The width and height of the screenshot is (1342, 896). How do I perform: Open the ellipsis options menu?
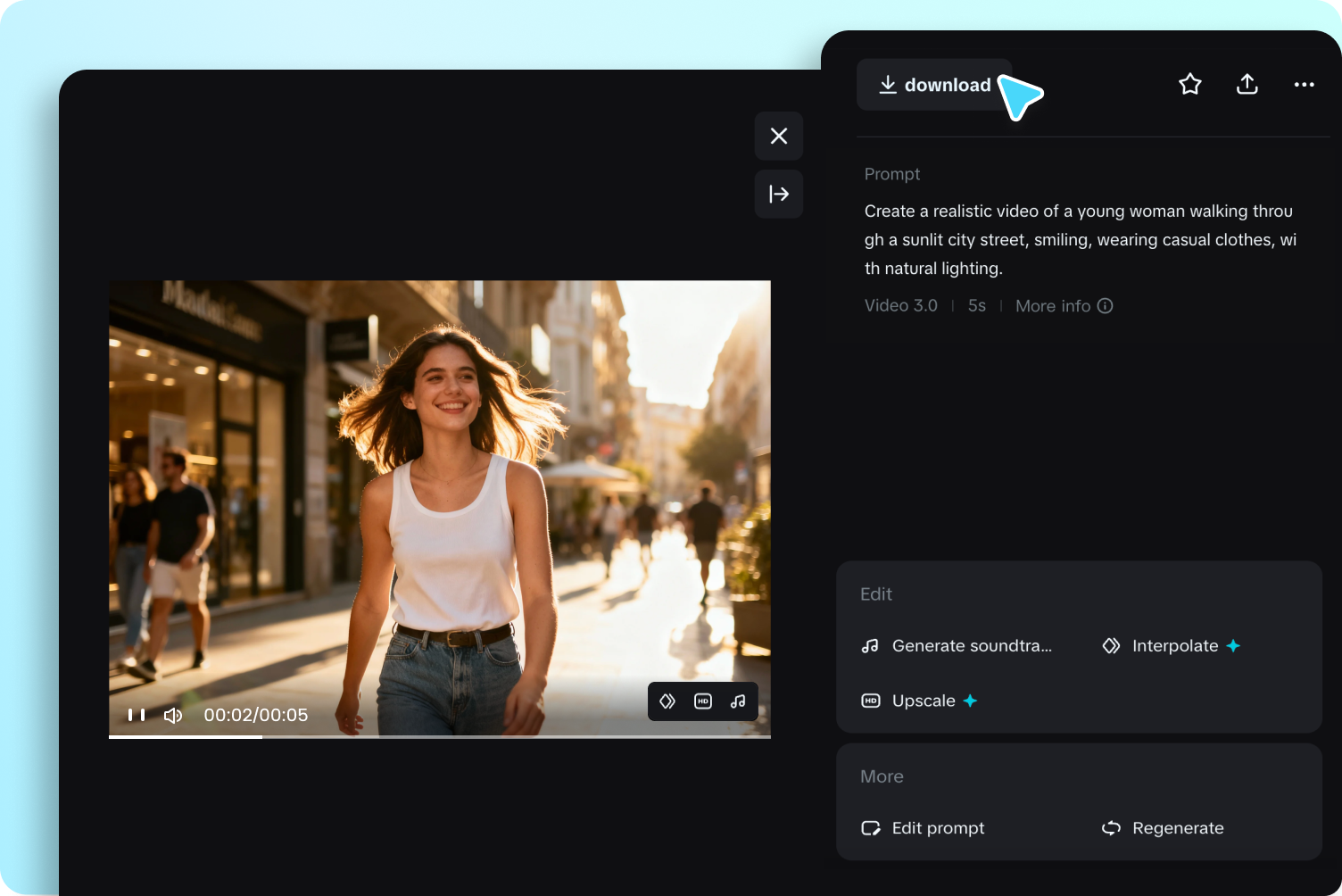(1304, 84)
